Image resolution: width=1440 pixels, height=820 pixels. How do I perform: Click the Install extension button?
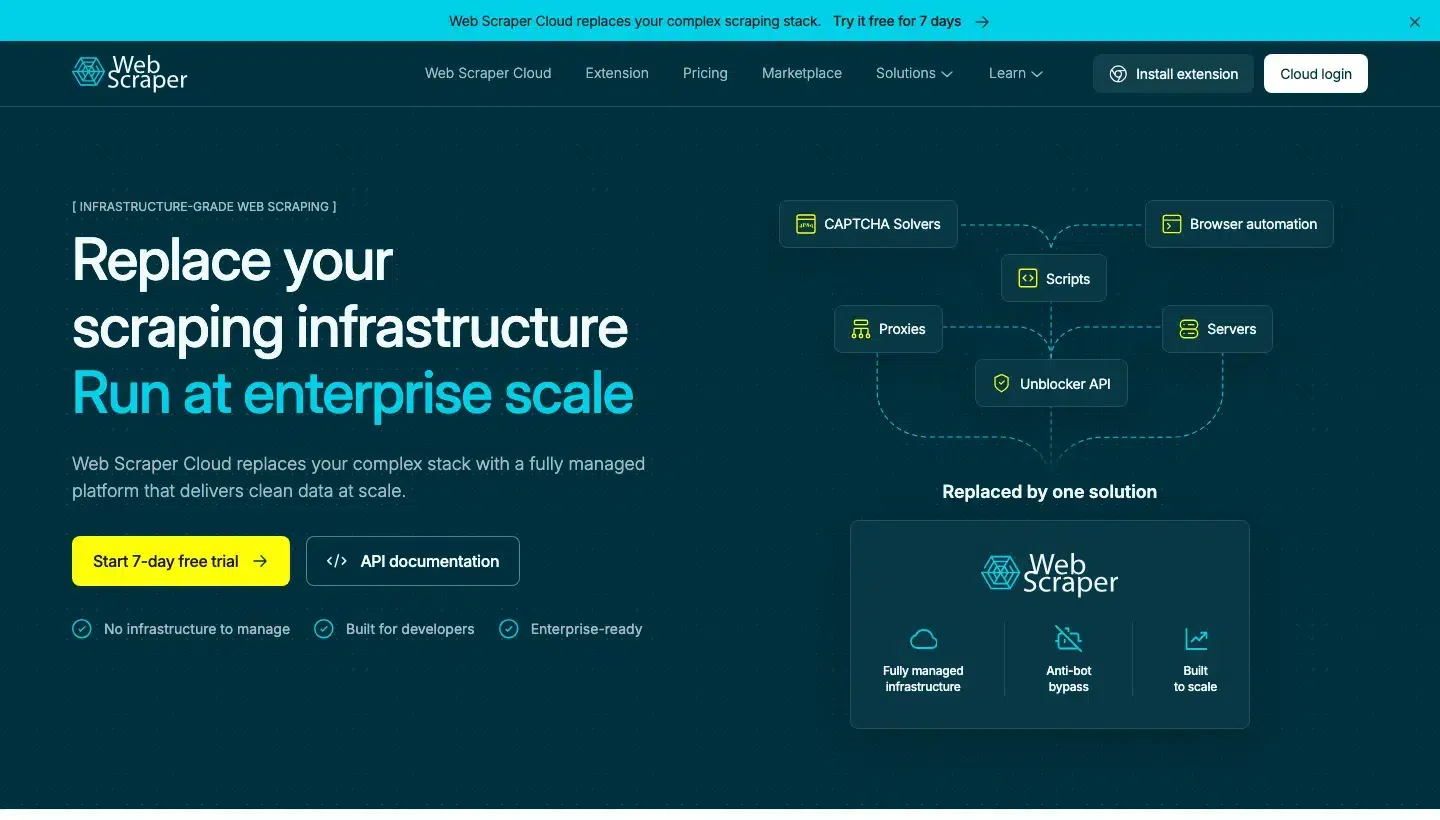tap(1173, 74)
